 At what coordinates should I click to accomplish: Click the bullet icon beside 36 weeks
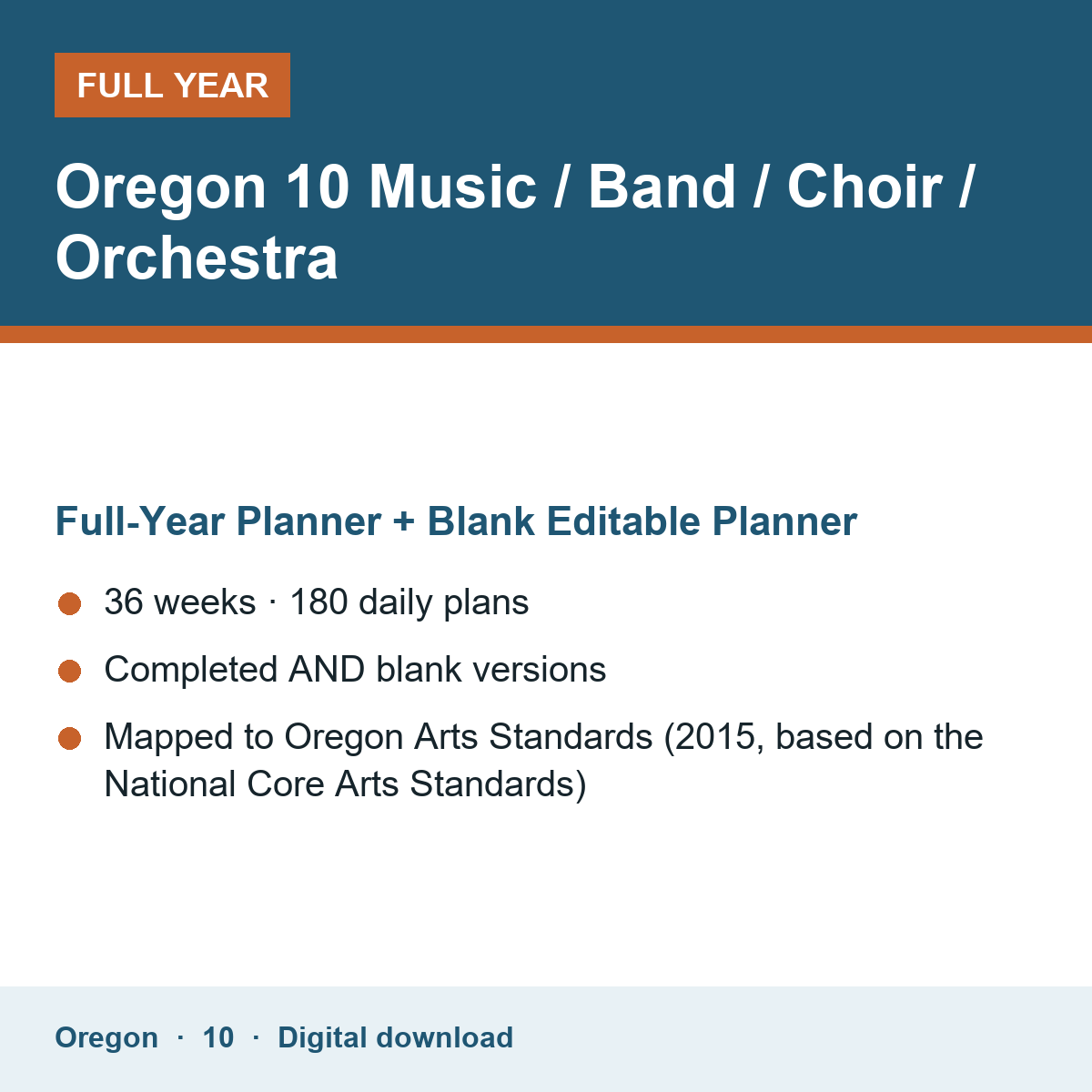(70, 603)
